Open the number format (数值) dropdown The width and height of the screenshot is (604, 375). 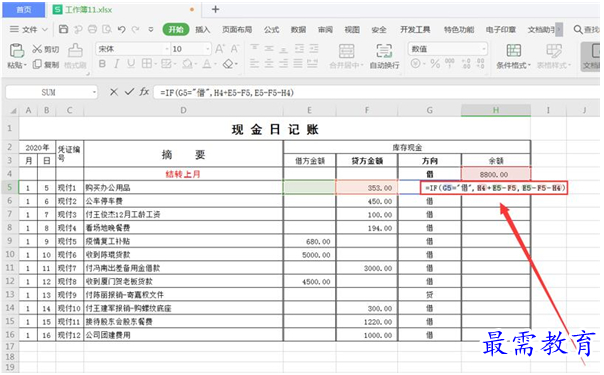483,49
